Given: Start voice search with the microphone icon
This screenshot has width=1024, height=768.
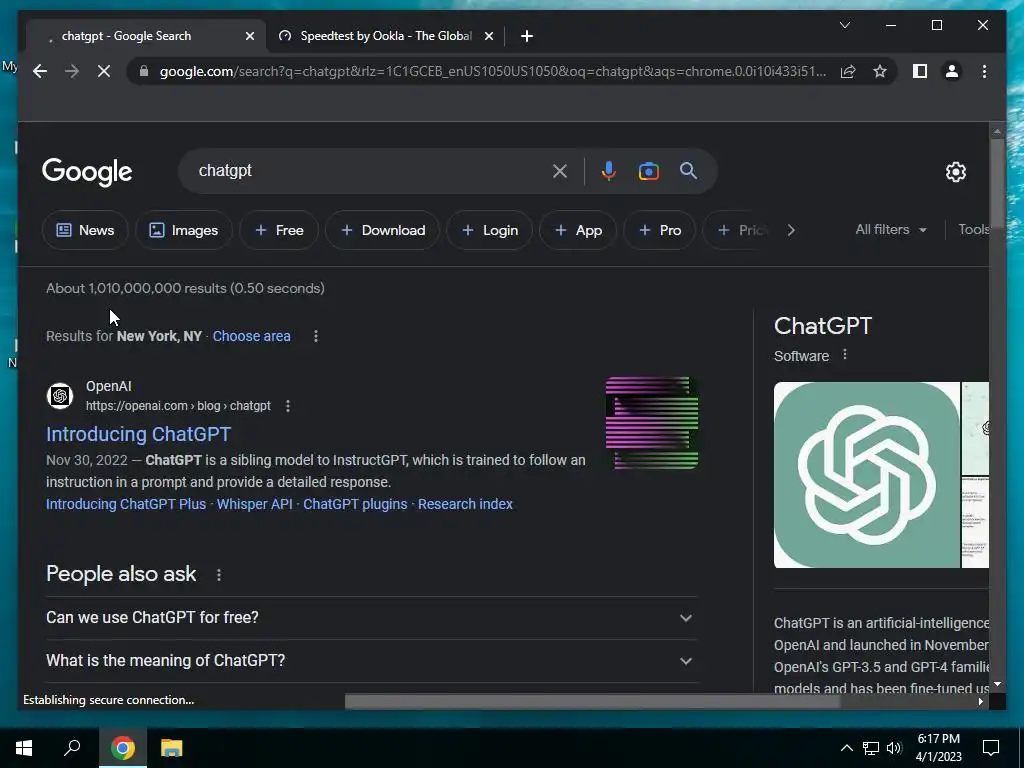Looking at the screenshot, I should 608,171.
